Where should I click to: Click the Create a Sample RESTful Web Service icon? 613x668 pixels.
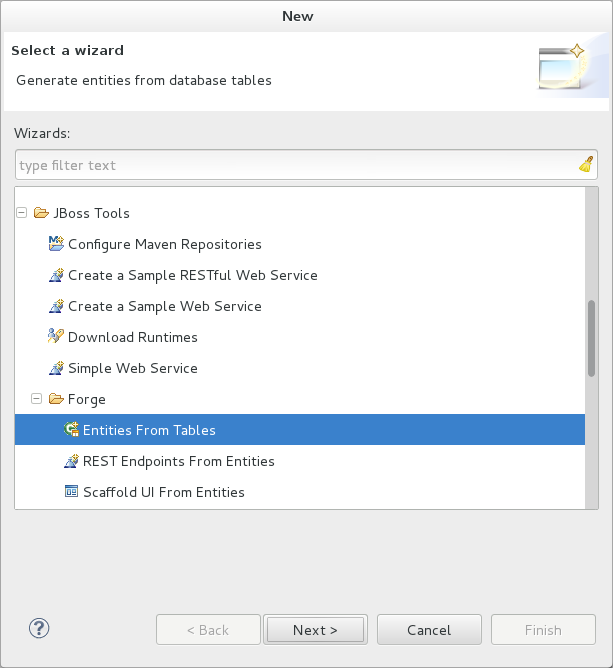56,275
